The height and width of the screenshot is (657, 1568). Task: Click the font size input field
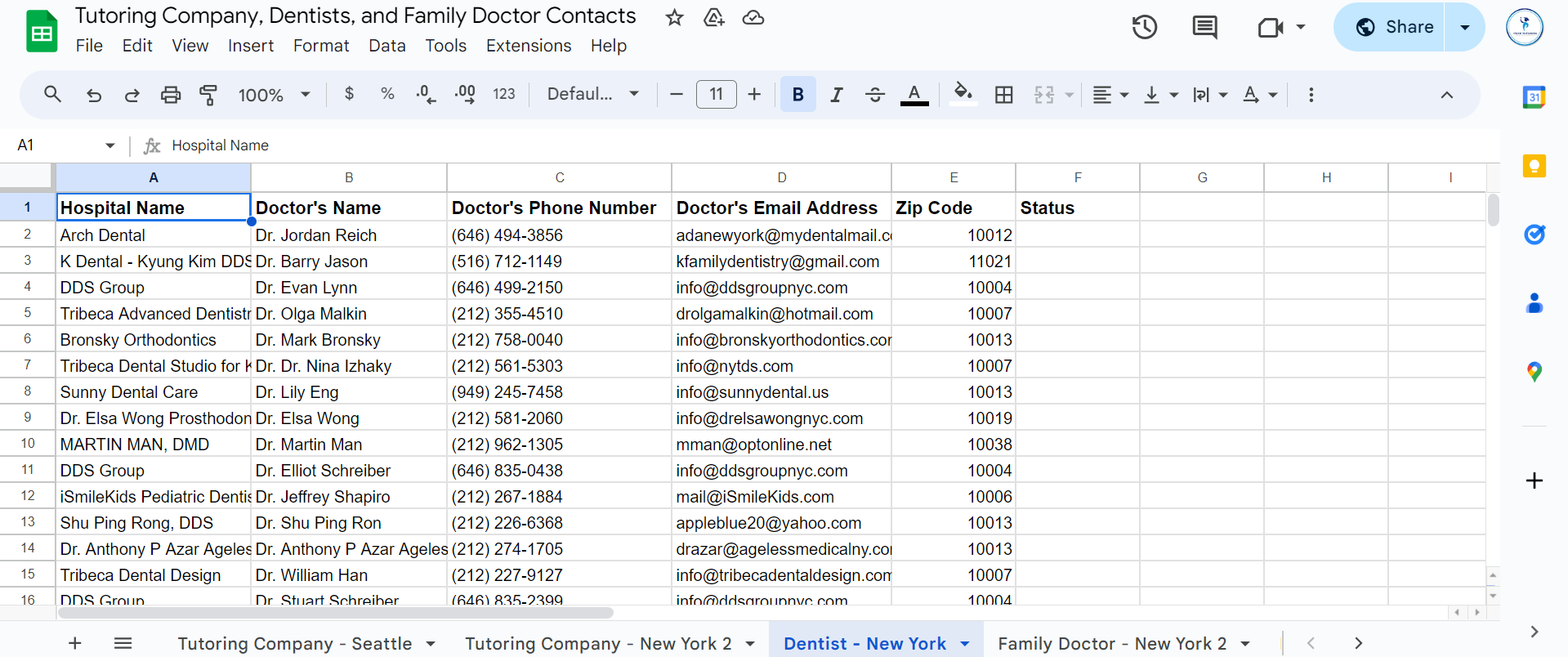716,95
